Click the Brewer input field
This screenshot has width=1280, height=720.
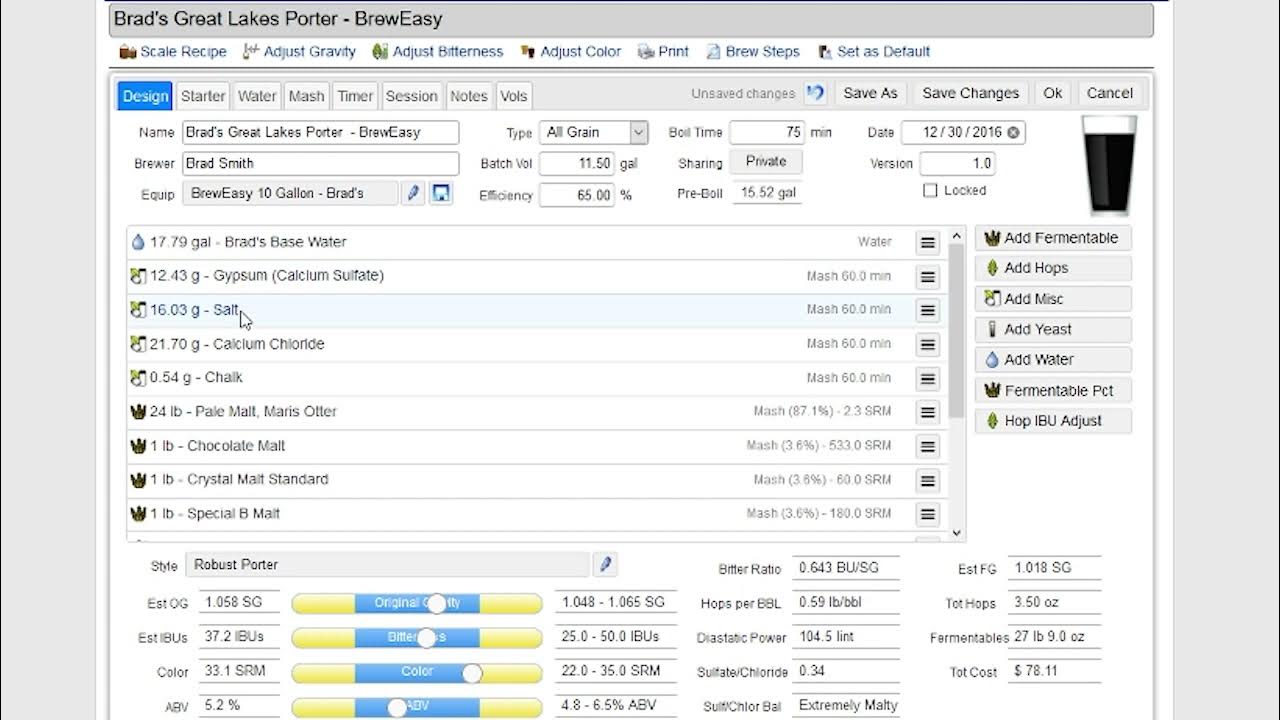321,163
